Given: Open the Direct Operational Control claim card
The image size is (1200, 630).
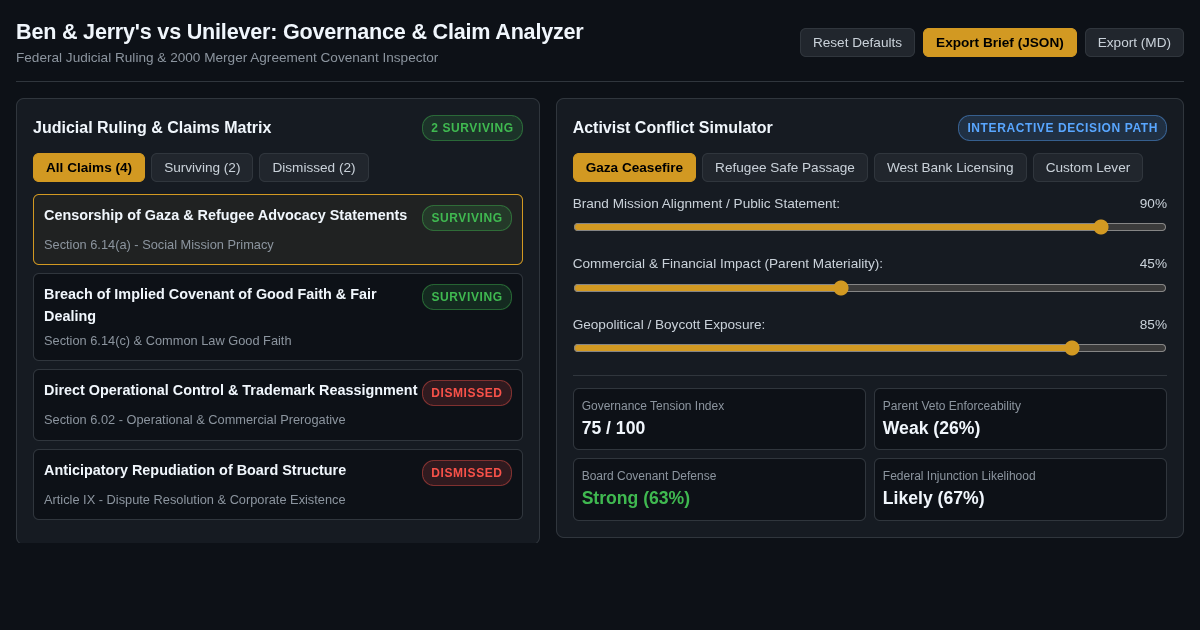Looking at the screenshot, I should [278, 405].
